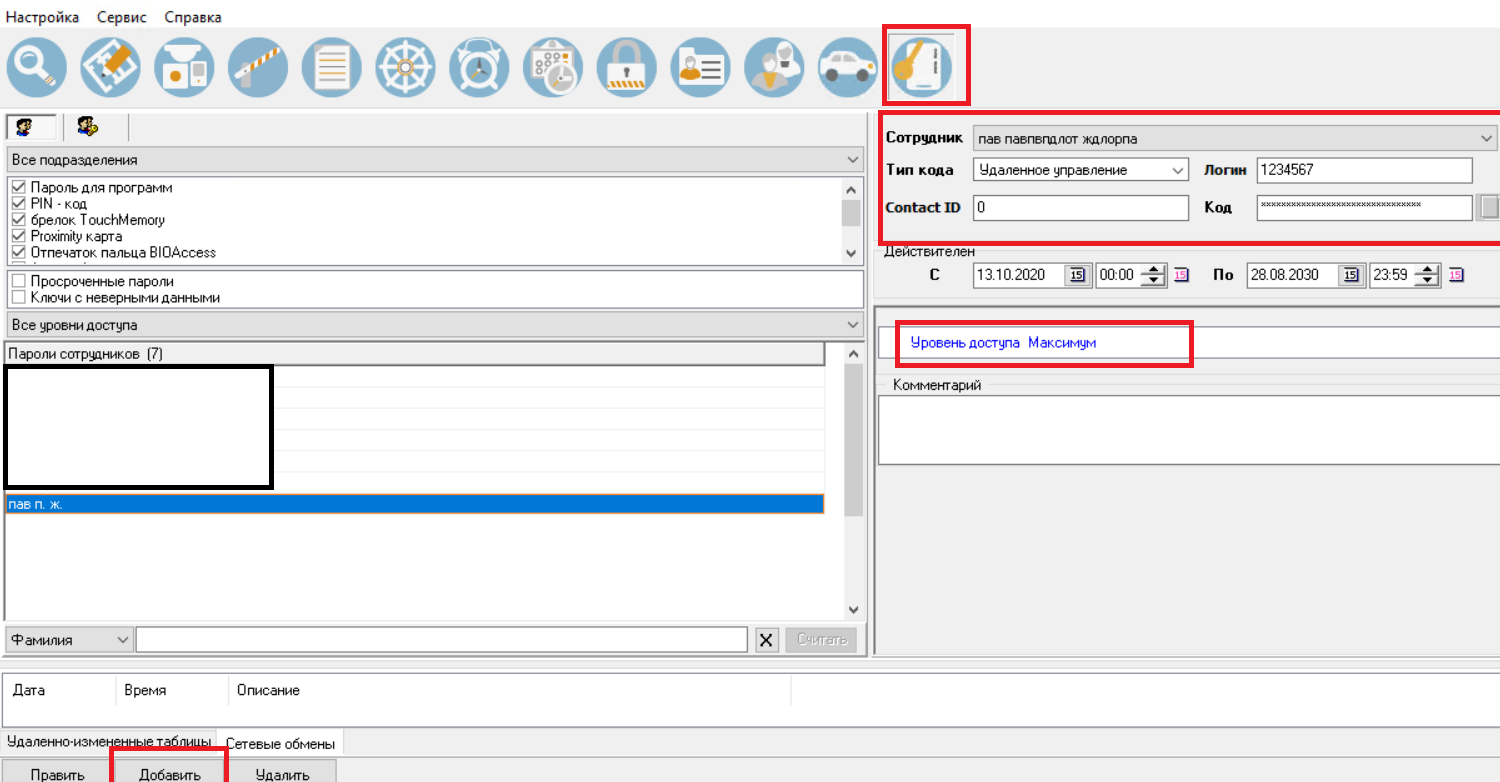Click pink calendar icon after 00:00 time

coord(1181,275)
